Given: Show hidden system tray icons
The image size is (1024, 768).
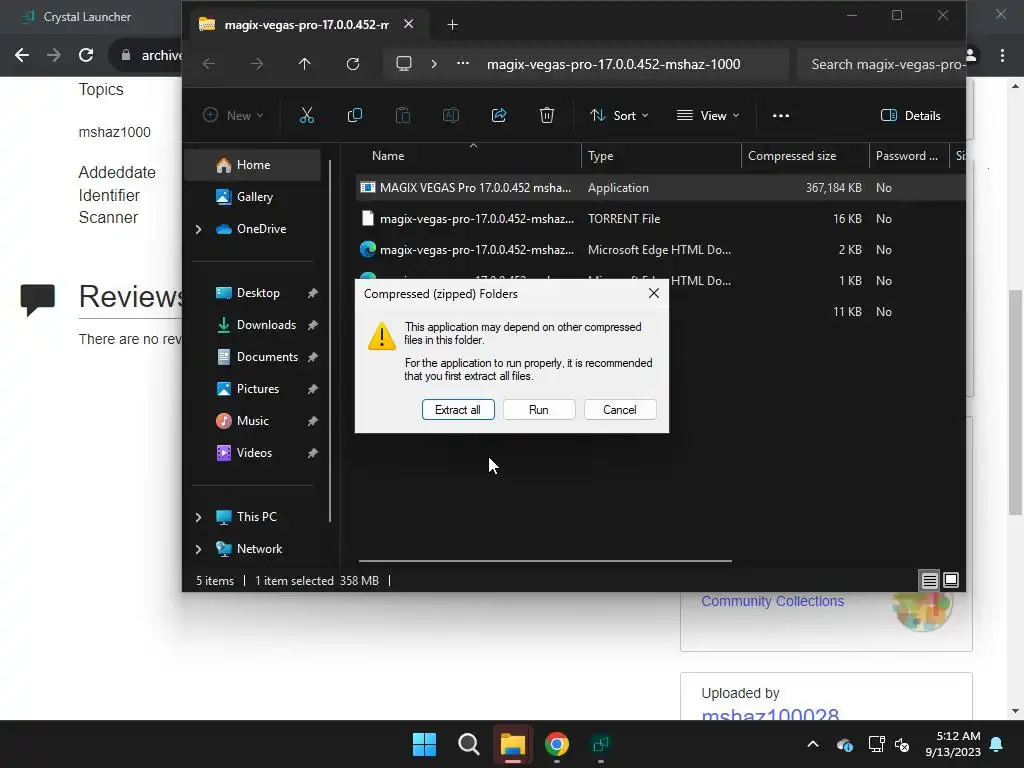Looking at the screenshot, I should click(813, 744).
